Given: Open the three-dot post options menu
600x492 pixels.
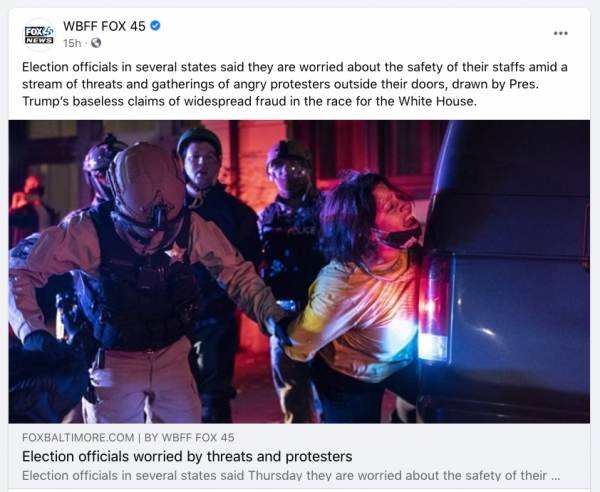Looking at the screenshot, I should pyautogui.click(x=561, y=33).
